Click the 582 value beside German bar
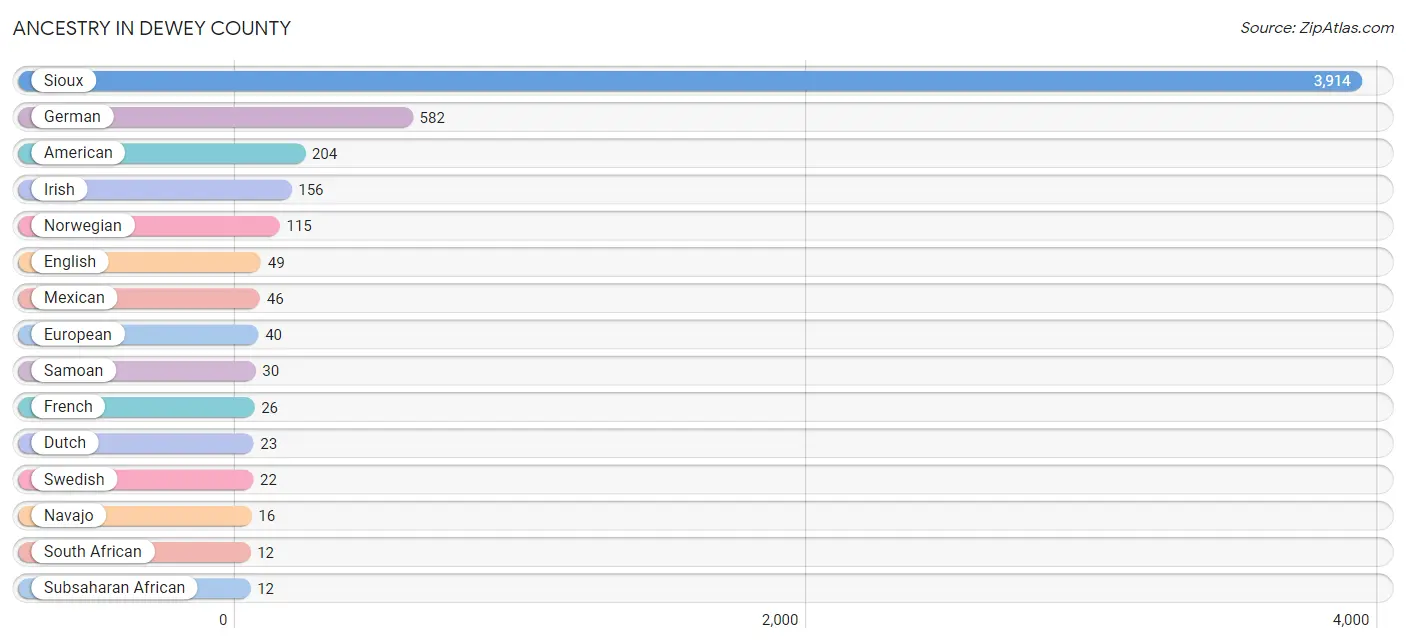The height and width of the screenshot is (644, 1406). (x=432, y=117)
